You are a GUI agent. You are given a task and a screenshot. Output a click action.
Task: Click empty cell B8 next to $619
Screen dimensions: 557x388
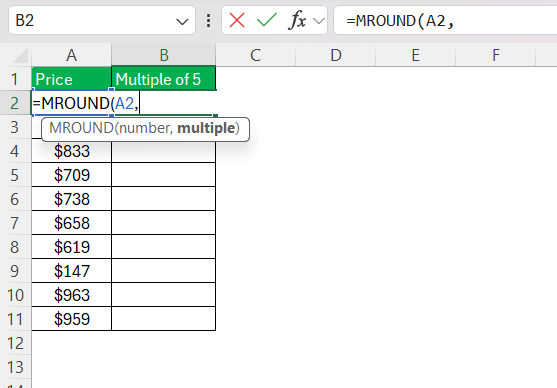click(163, 247)
